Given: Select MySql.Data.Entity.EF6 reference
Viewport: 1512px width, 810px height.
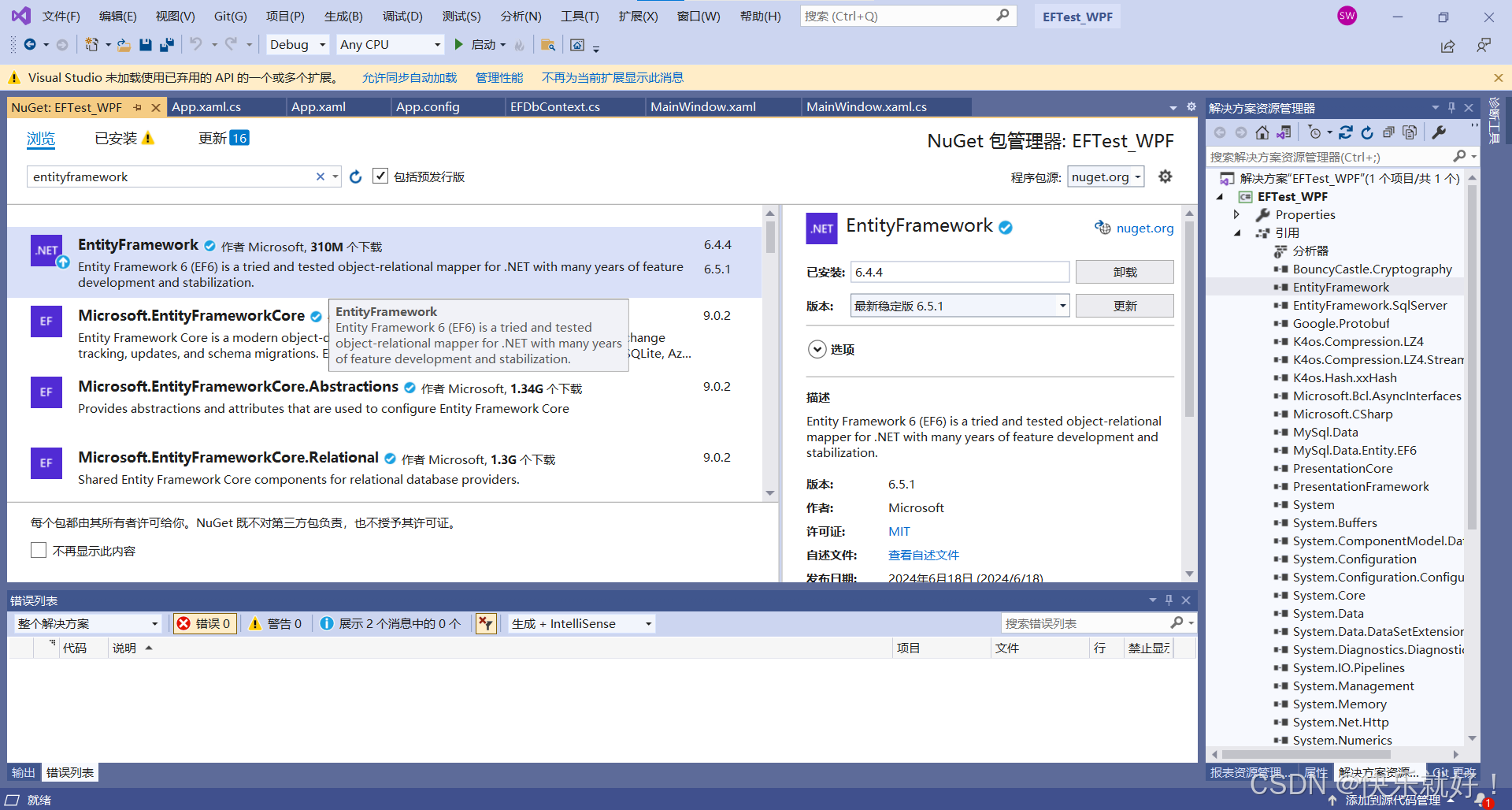Looking at the screenshot, I should (x=1354, y=450).
